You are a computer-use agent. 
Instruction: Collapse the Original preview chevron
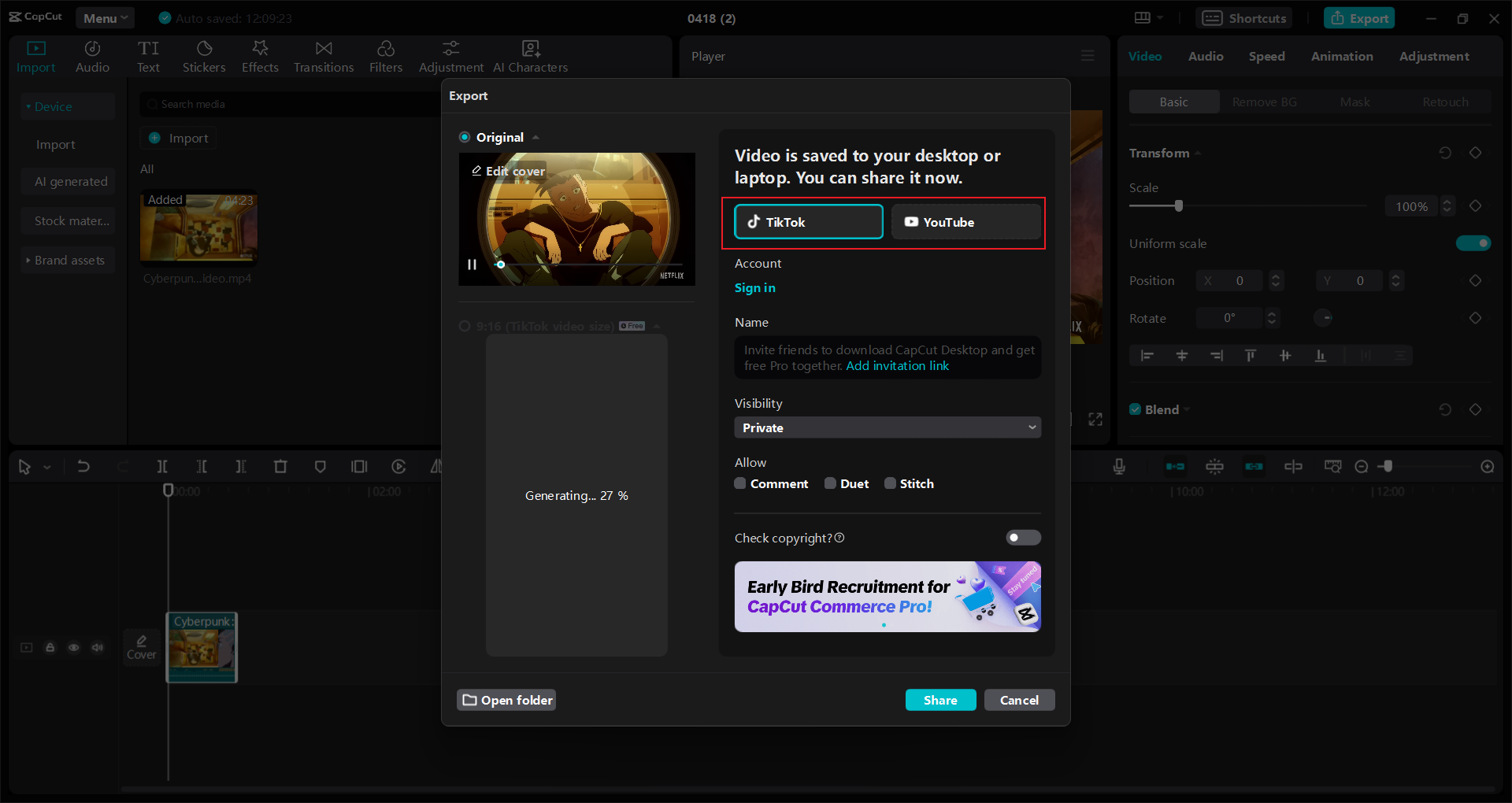tap(535, 137)
